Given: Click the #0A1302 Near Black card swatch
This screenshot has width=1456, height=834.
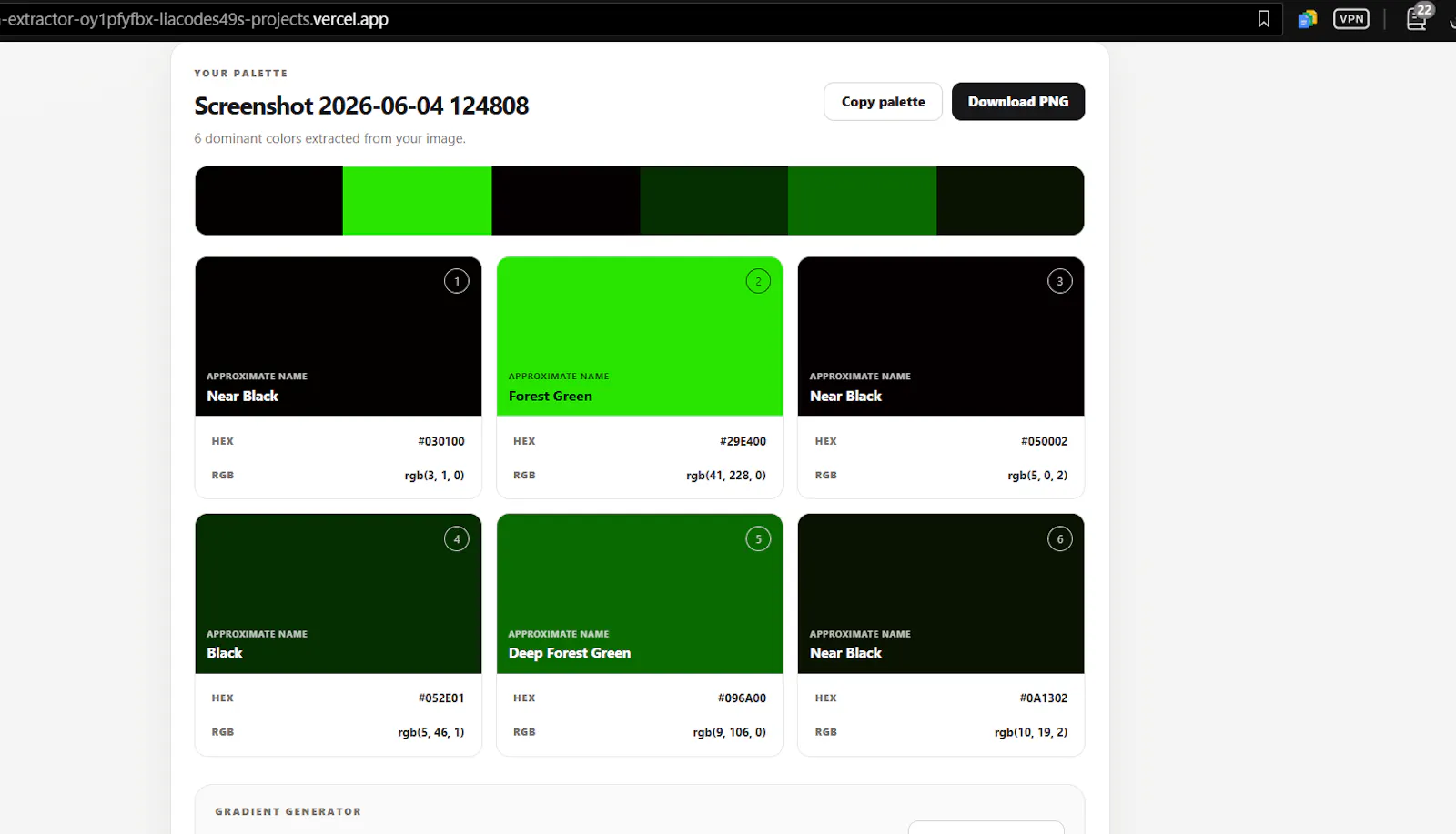Looking at the screenshot, I should [x=941, y=594].
